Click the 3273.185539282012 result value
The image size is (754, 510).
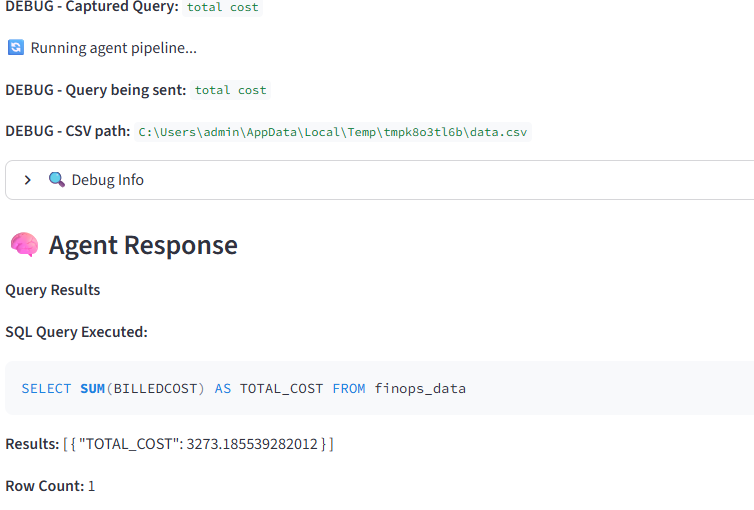(x=251, y=443)
